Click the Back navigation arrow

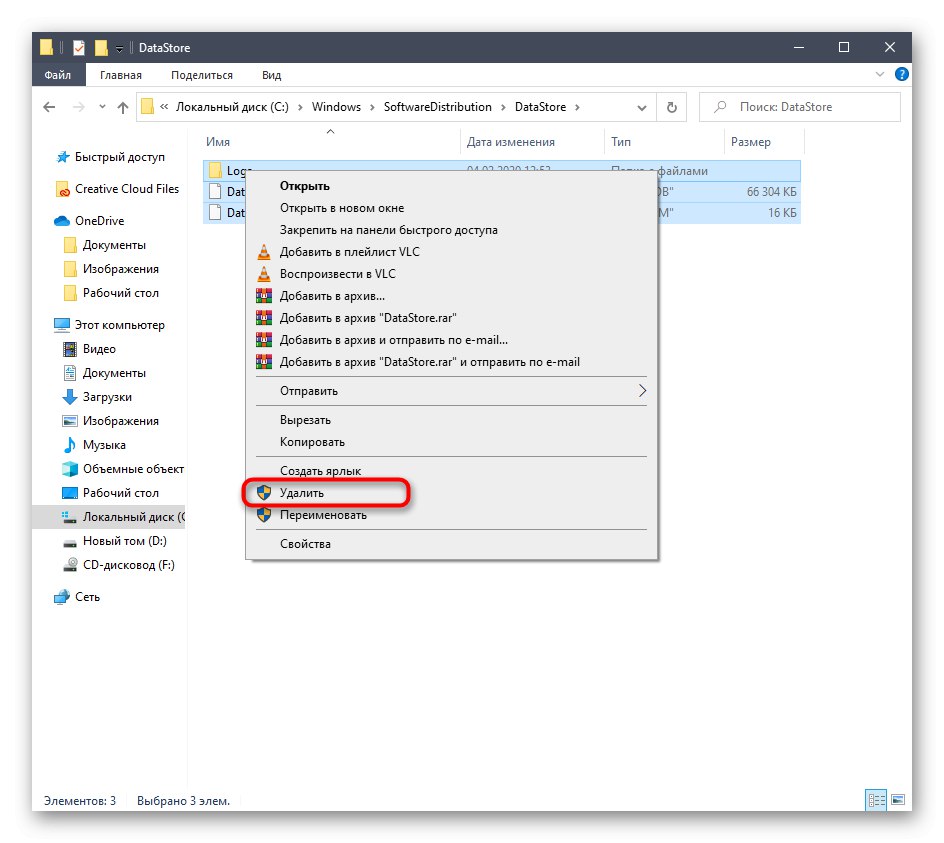tap(49, 107)
